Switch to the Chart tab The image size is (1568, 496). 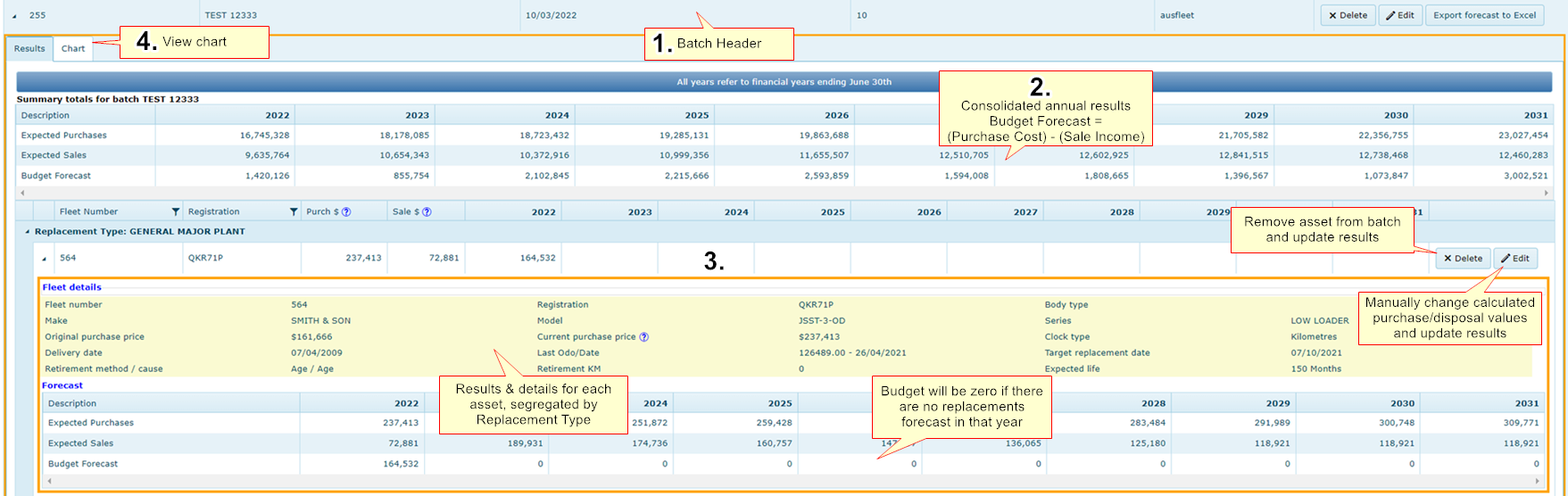click(73, 49)
